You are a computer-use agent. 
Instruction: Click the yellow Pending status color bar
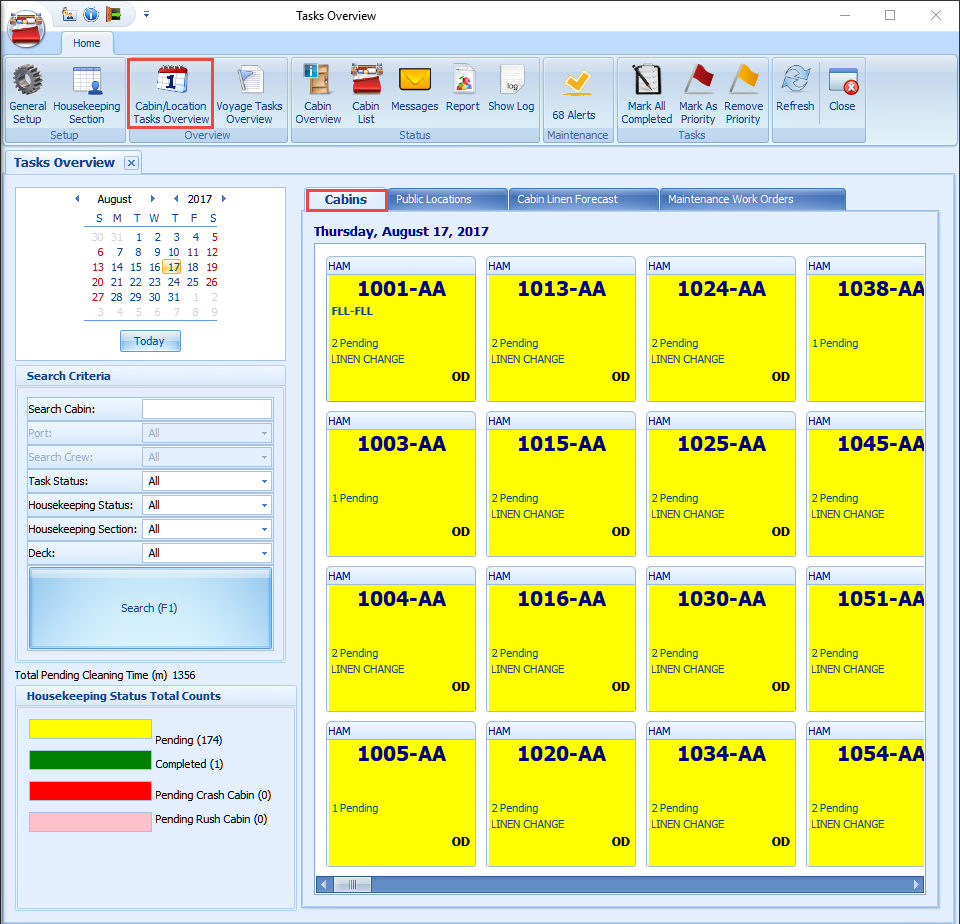click(x=90, y=729)
